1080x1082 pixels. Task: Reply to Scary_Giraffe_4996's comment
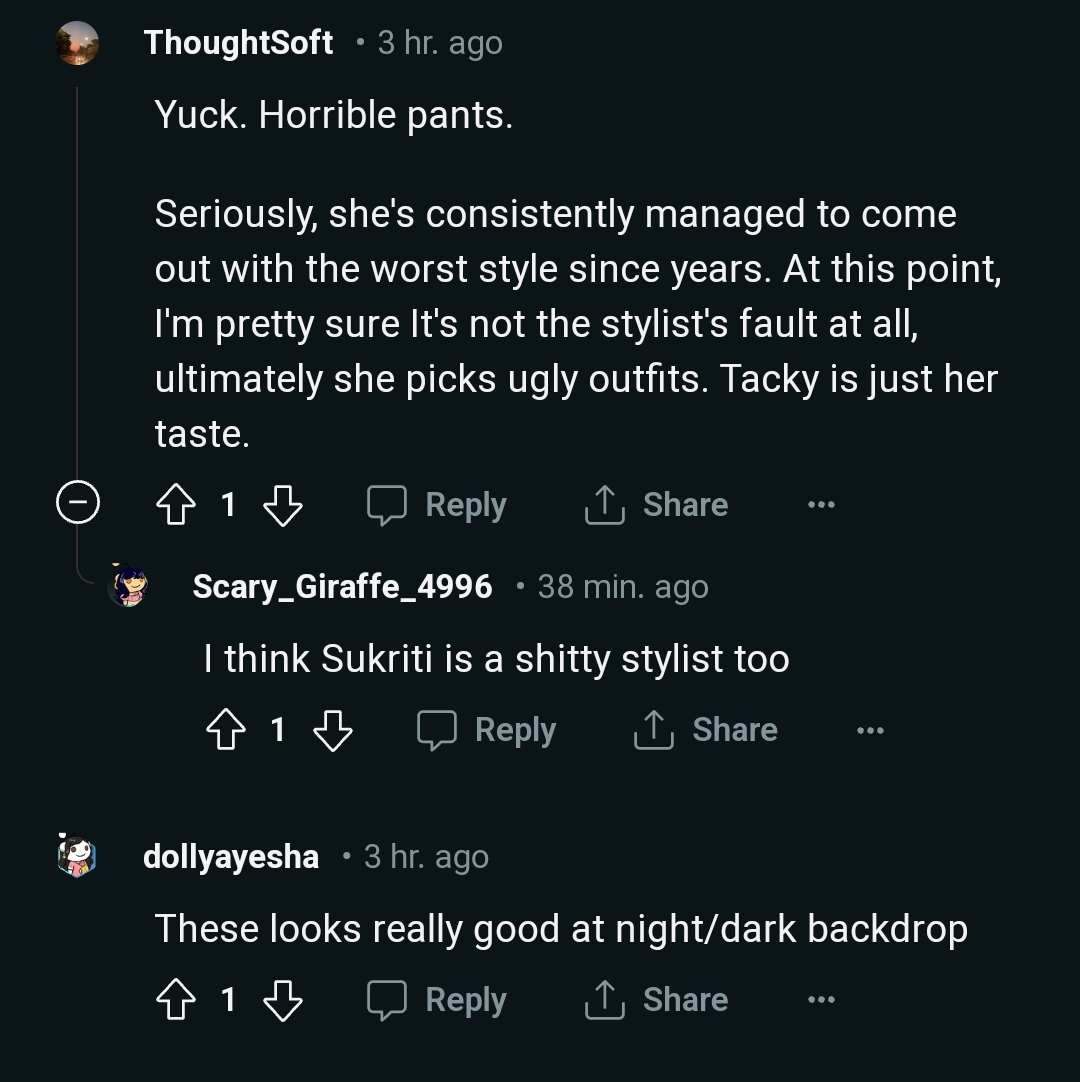(x=487, y=730)
